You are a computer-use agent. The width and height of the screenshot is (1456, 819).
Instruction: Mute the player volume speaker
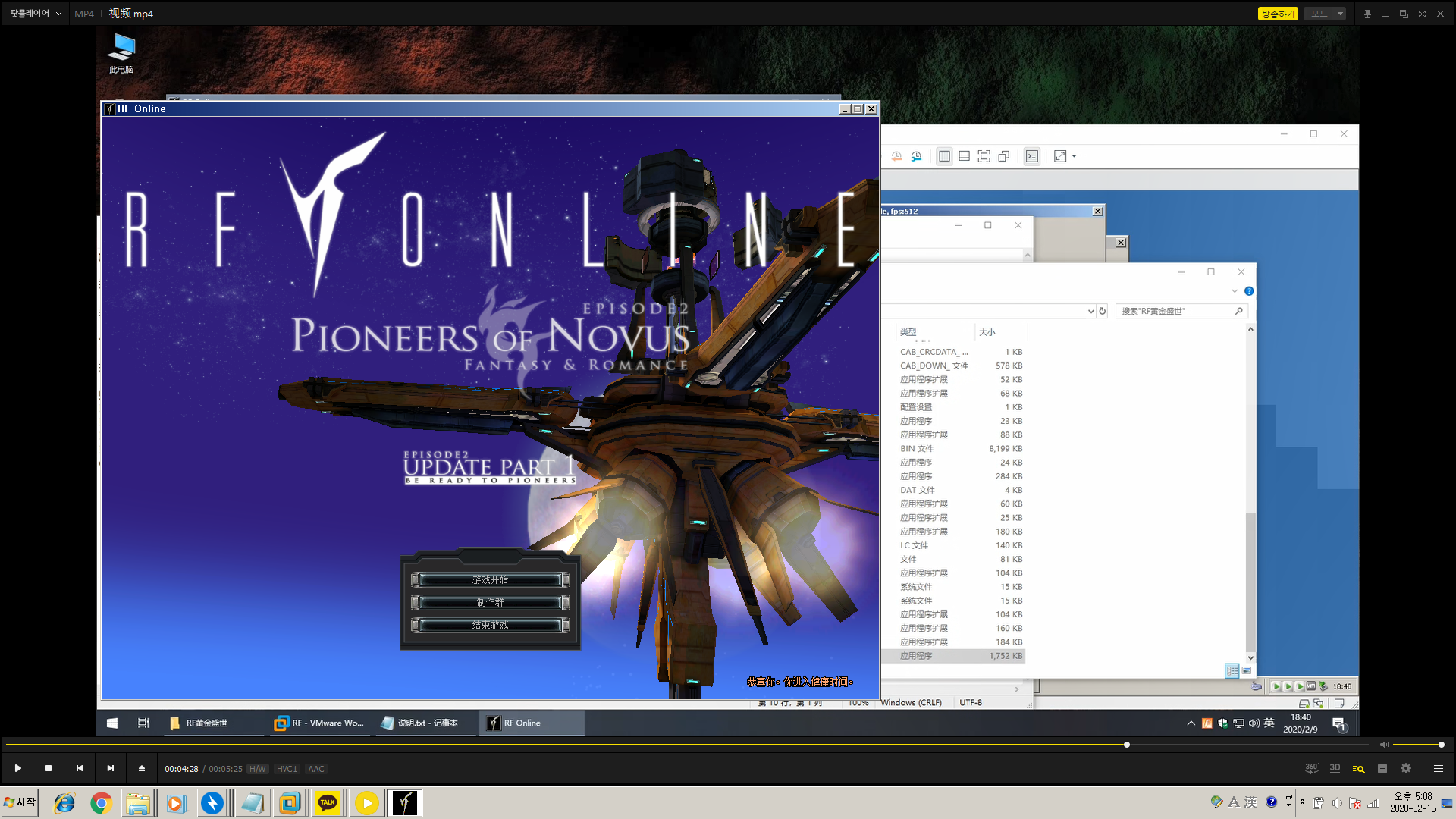point(1383,745)
